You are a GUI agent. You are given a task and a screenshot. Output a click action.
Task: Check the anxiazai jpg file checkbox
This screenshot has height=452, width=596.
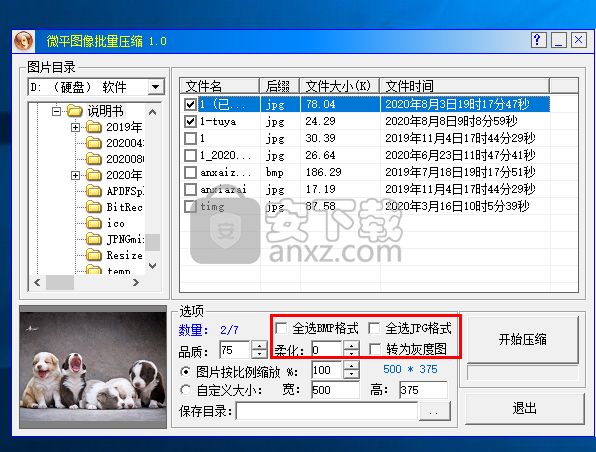tap(190, 189)
